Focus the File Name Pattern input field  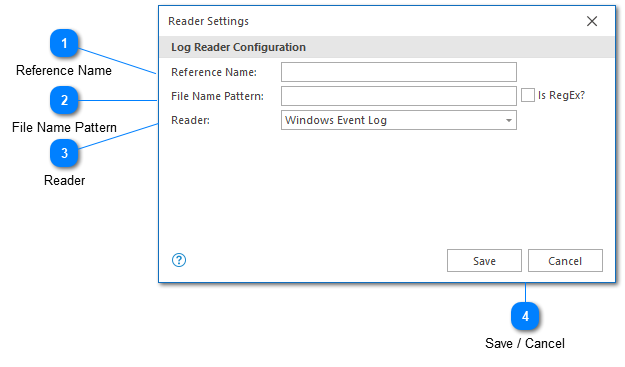[x=399, y=96]
